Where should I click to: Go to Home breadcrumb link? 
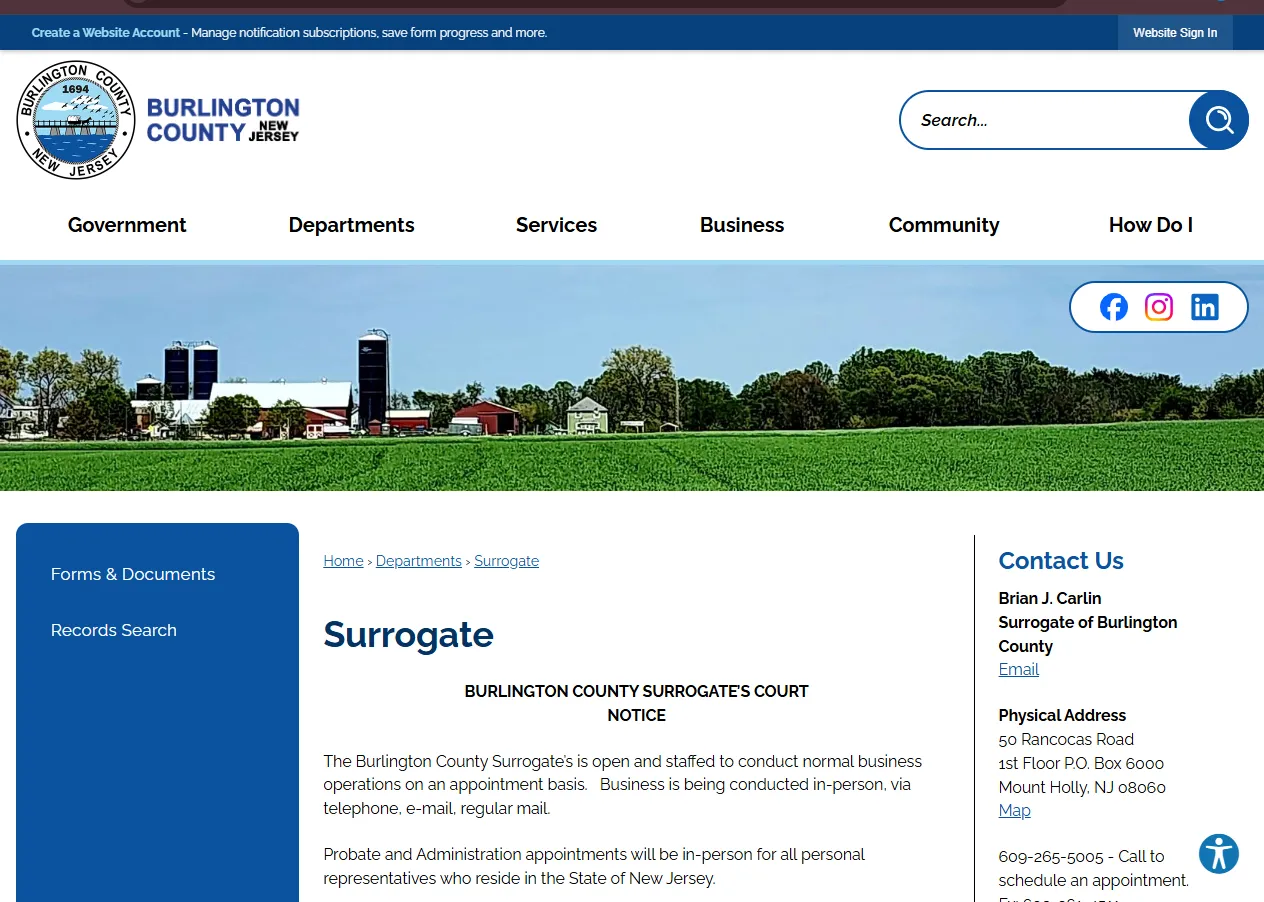(x=343, y=561)
